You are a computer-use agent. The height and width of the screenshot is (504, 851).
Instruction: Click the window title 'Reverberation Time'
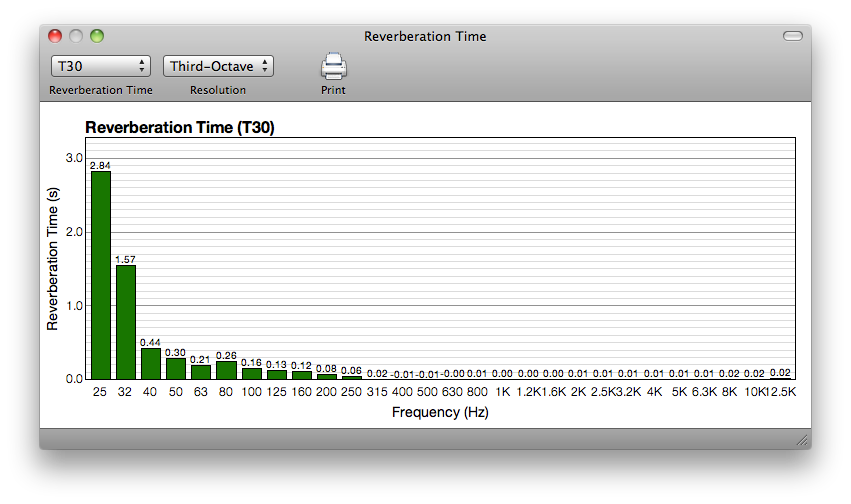click(425, 36)
